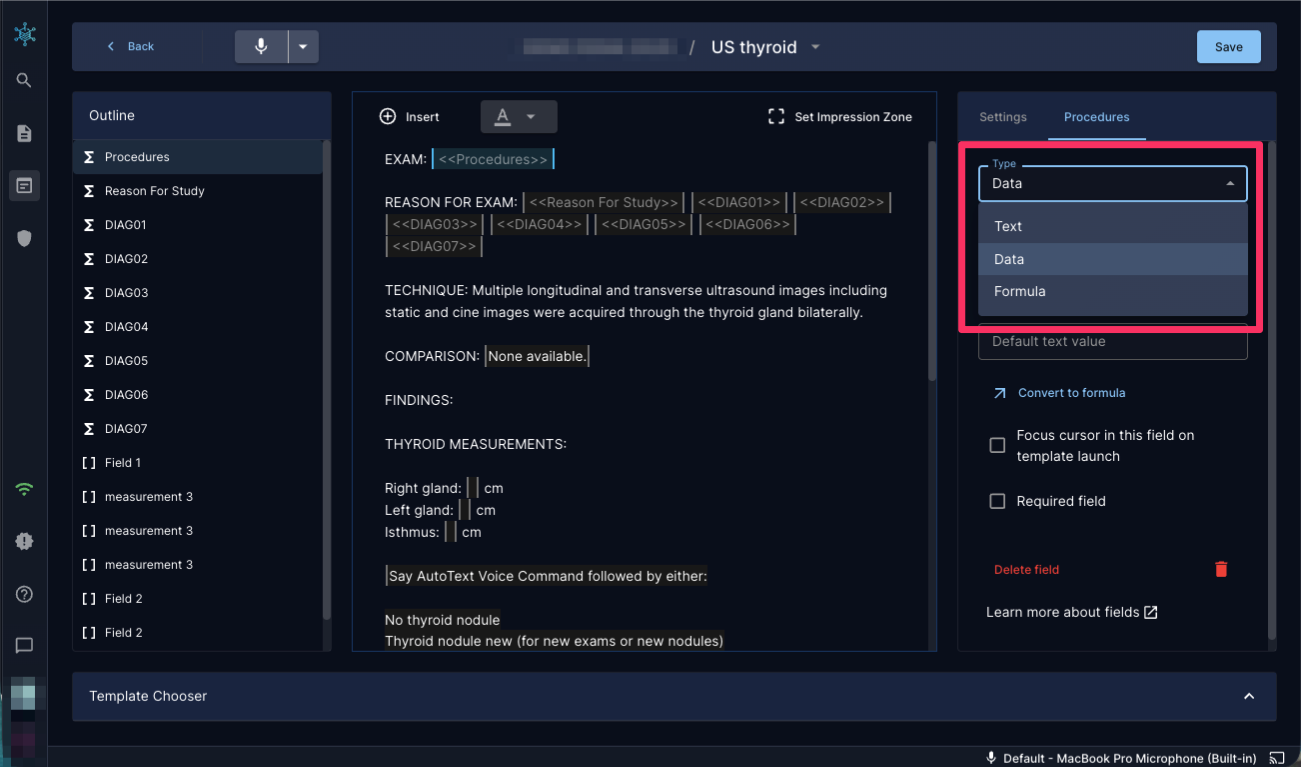Image resolution: width=1301 pixels, height=767 pixels.
Task: Enable focus cursor on template launch
Action: (x=997, y=446)
